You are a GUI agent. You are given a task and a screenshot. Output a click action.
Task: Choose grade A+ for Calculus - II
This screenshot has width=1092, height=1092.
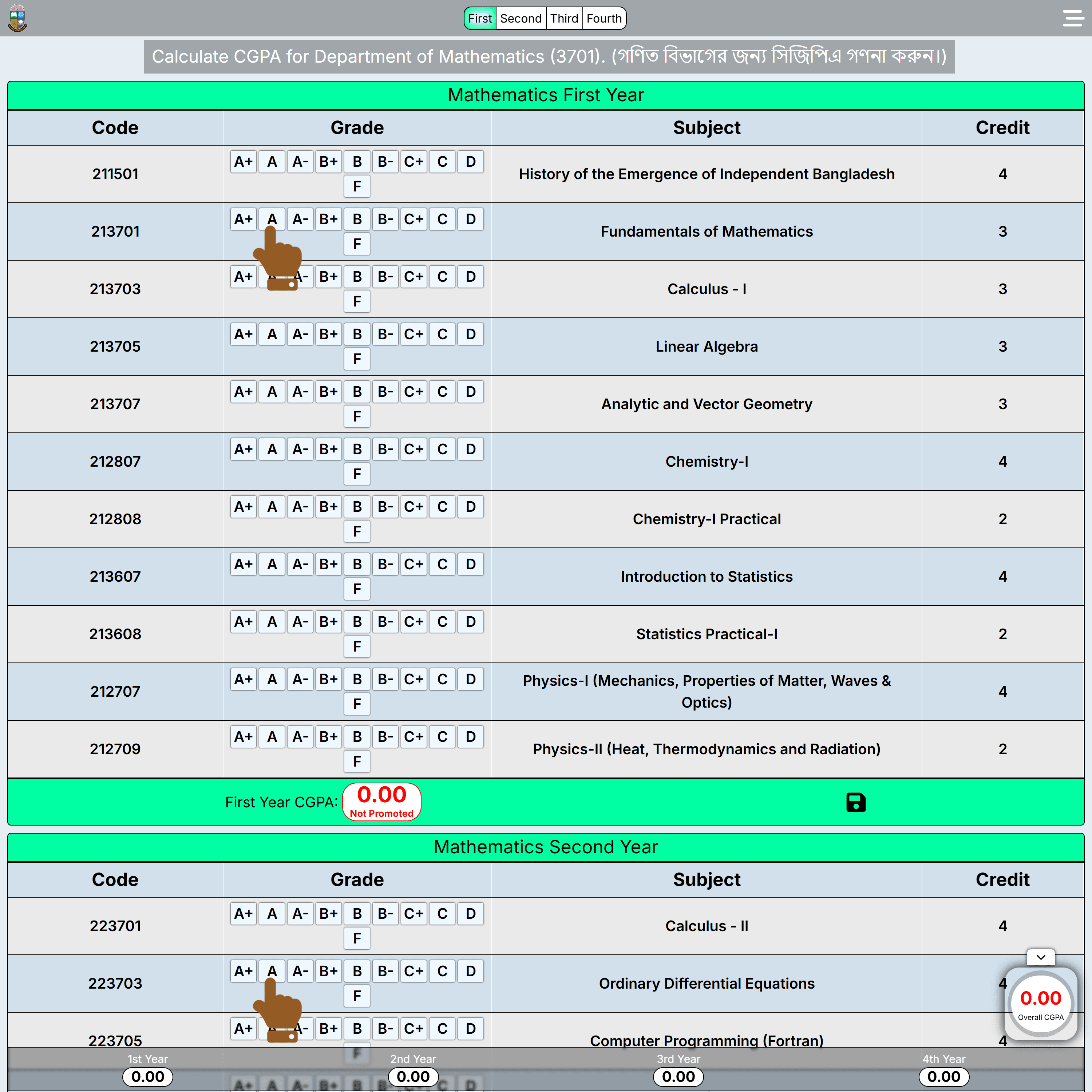click(244, 914)
